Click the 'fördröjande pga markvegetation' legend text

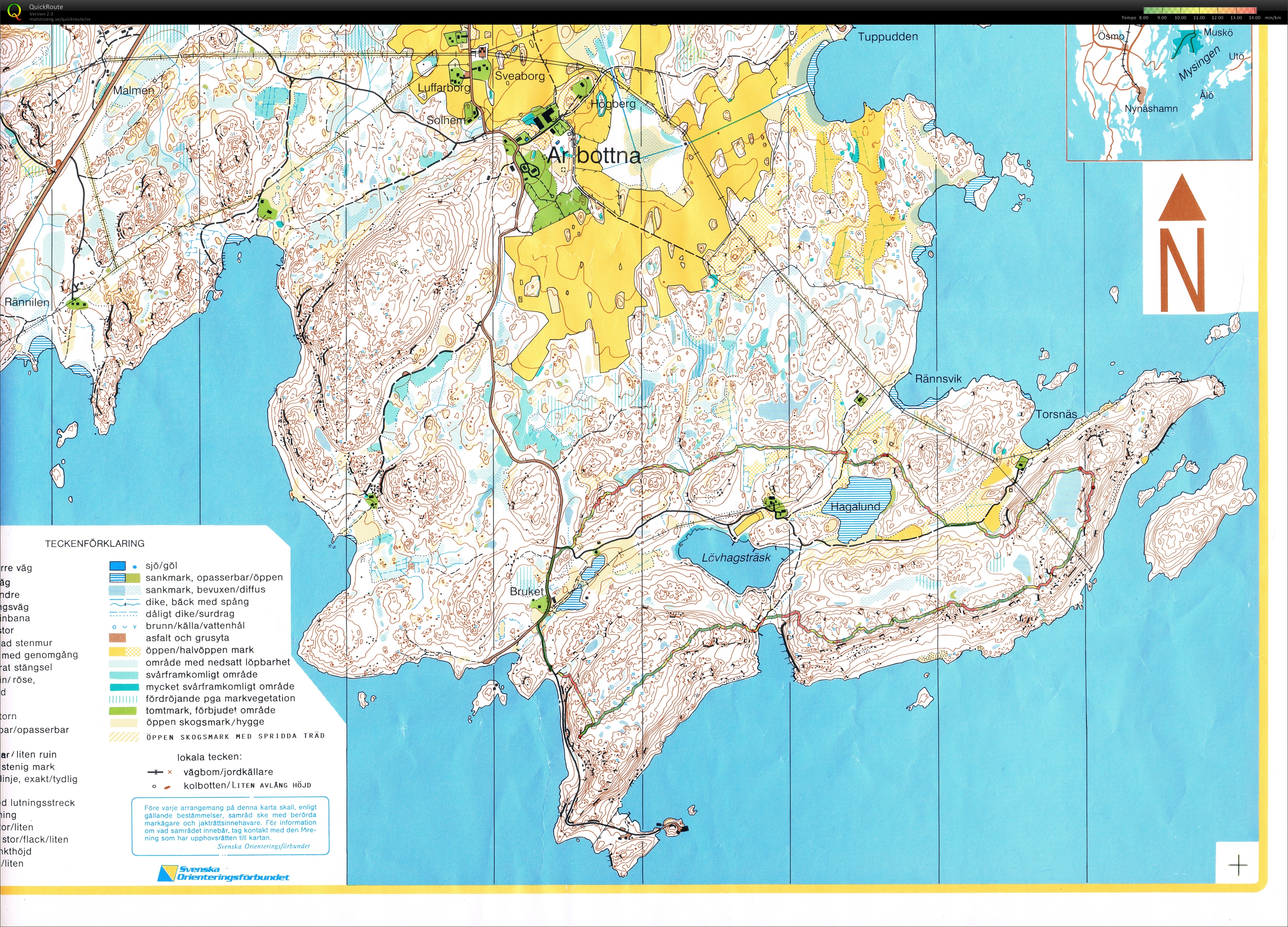point(220,699)
